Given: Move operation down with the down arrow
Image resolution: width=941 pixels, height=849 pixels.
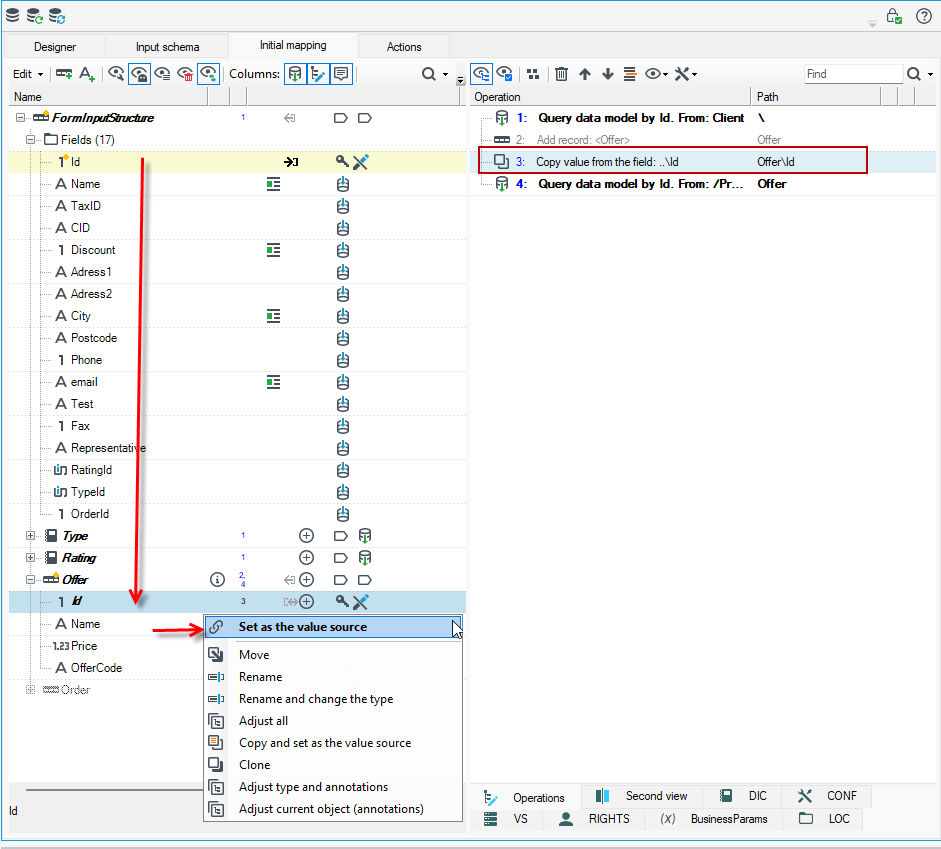Looking at the screenshot, I should [607, 74].
